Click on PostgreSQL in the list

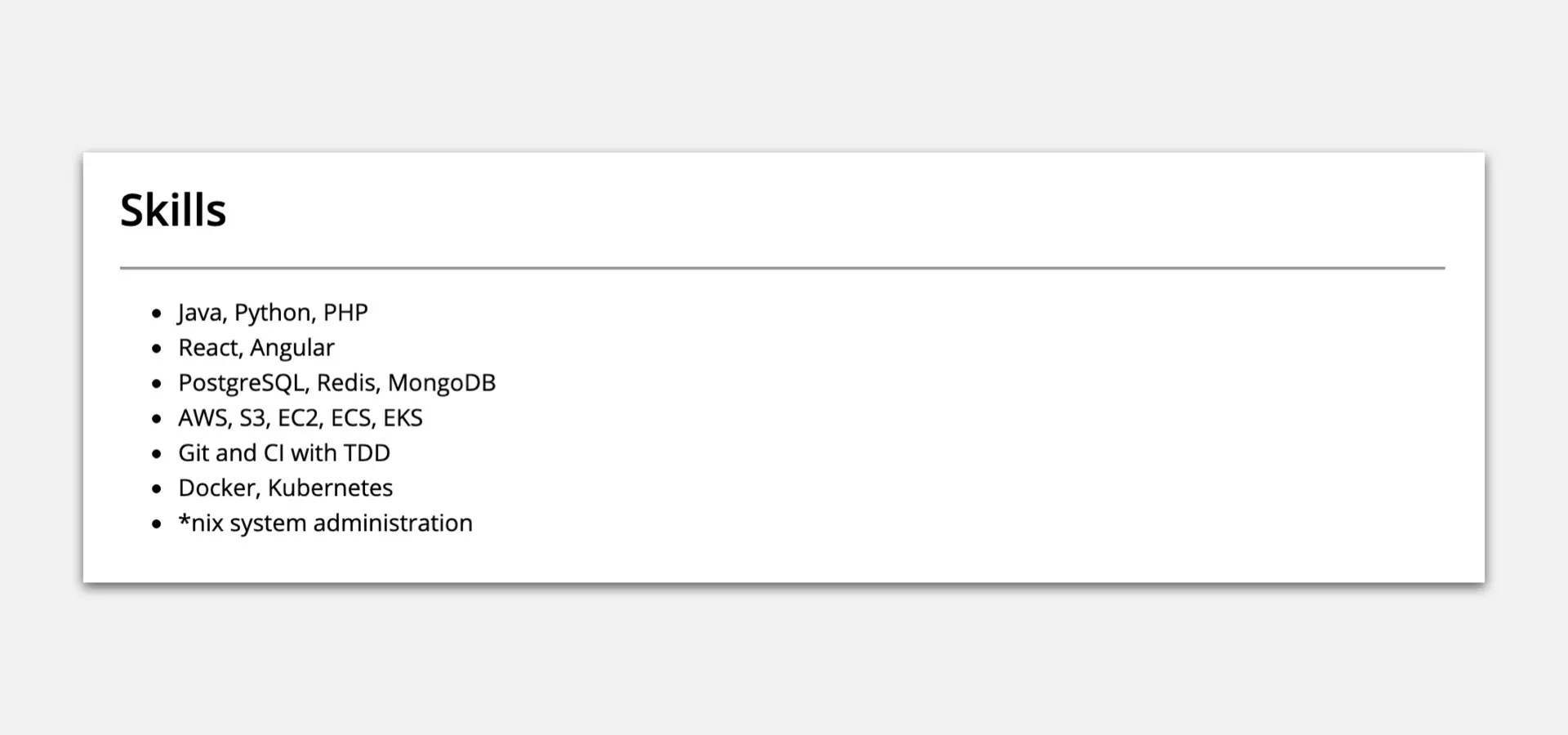click(x=241, y=383)
